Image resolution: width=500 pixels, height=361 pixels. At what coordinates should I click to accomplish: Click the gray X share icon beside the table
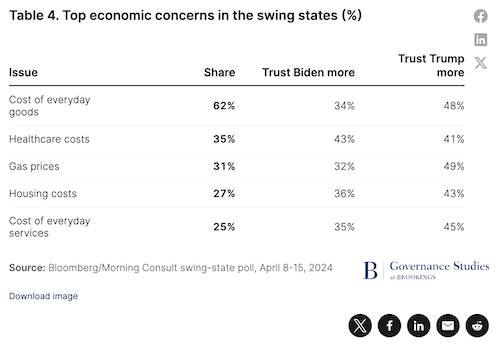click(x=480, y=63)
